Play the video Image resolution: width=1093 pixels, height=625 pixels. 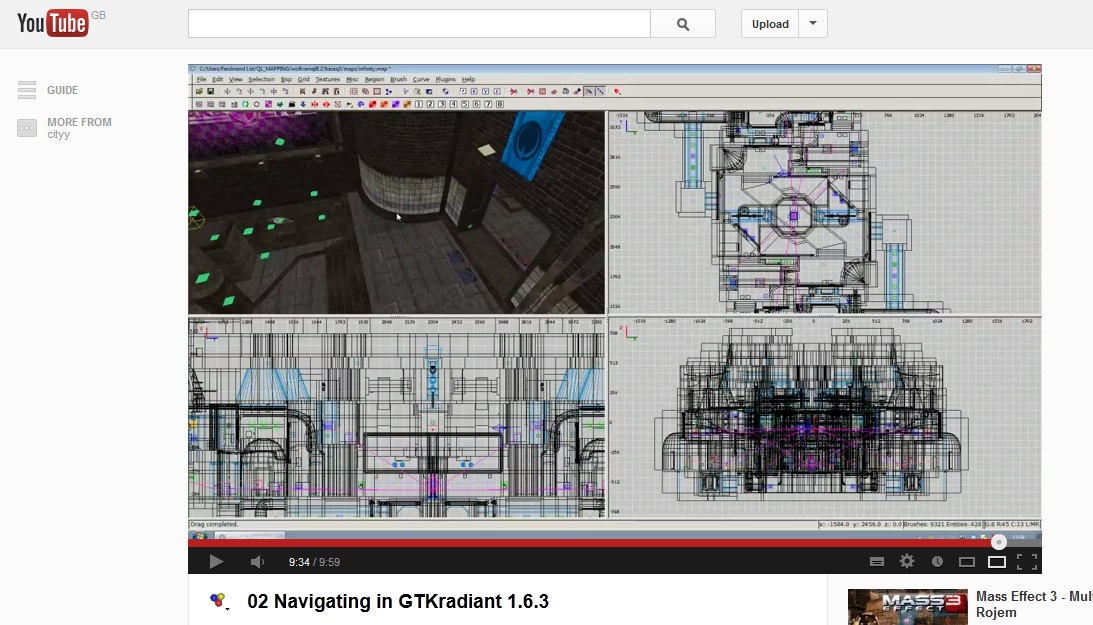pyautogui.click(x=216, y=562)
